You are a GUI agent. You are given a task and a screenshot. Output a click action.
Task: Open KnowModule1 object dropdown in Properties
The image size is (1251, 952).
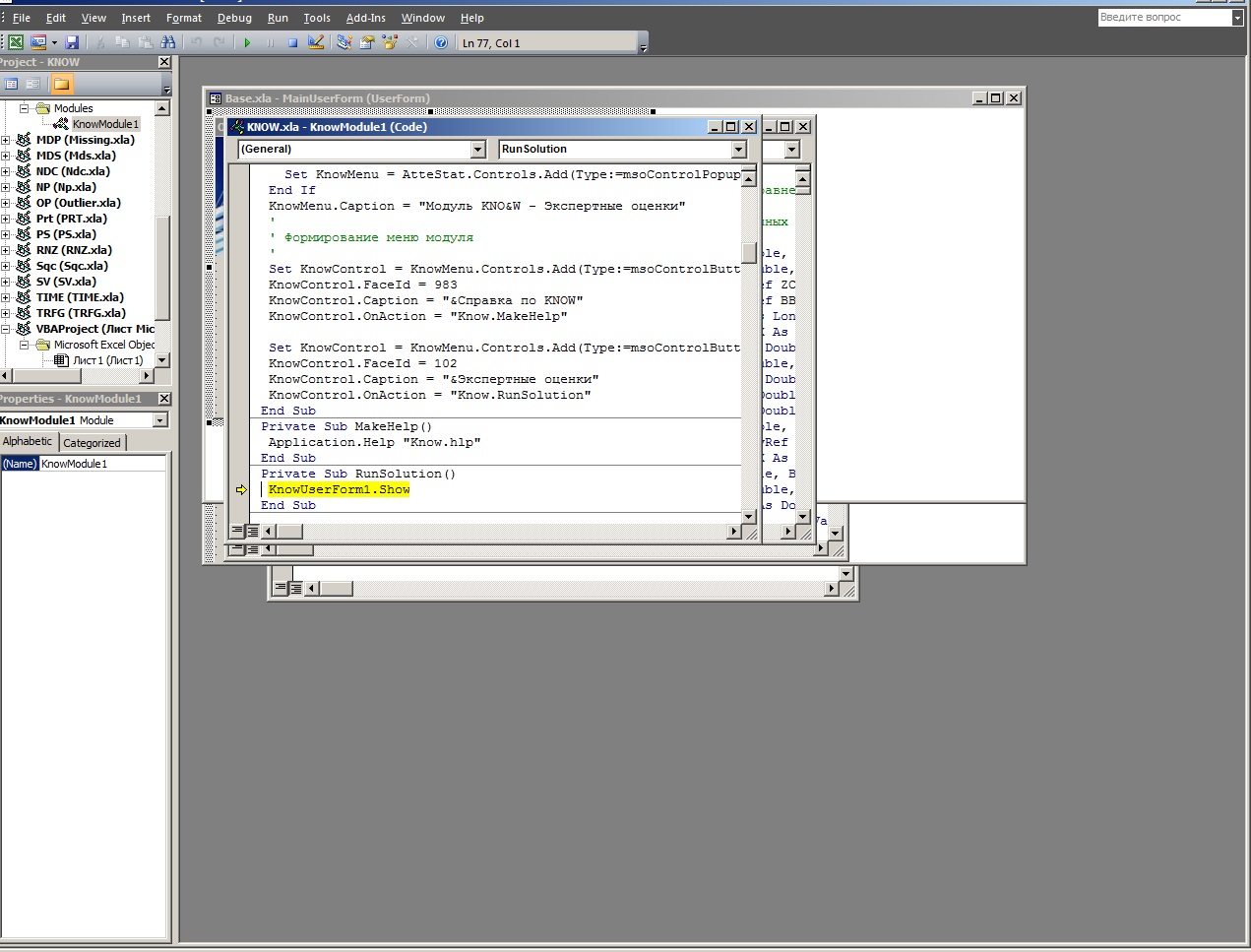[x=160, y=420]
